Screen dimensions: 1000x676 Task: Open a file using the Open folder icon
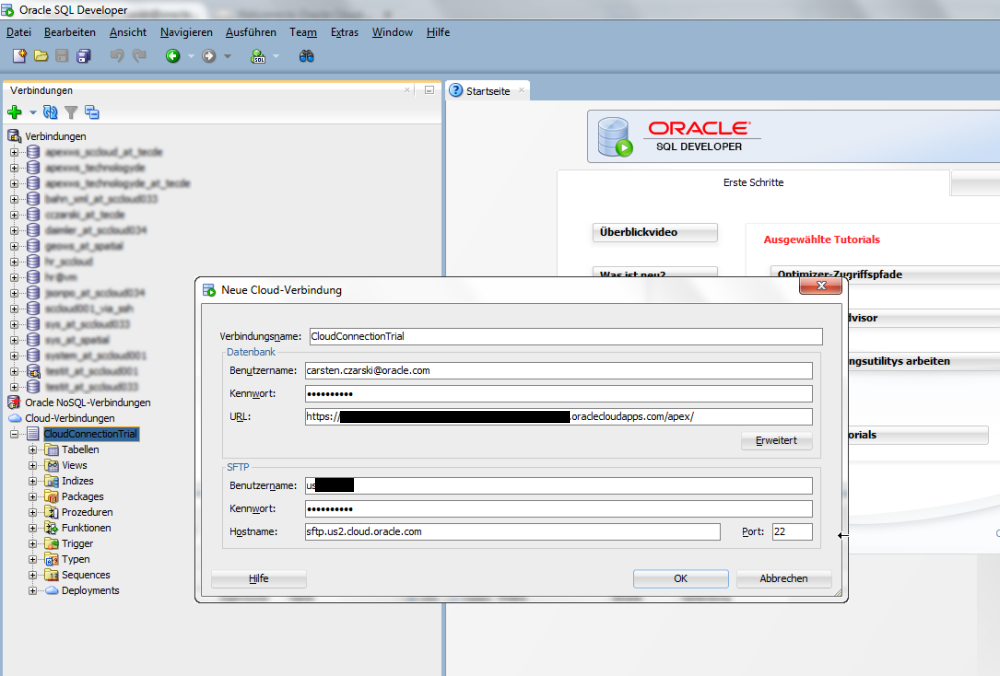pos(39,56)
